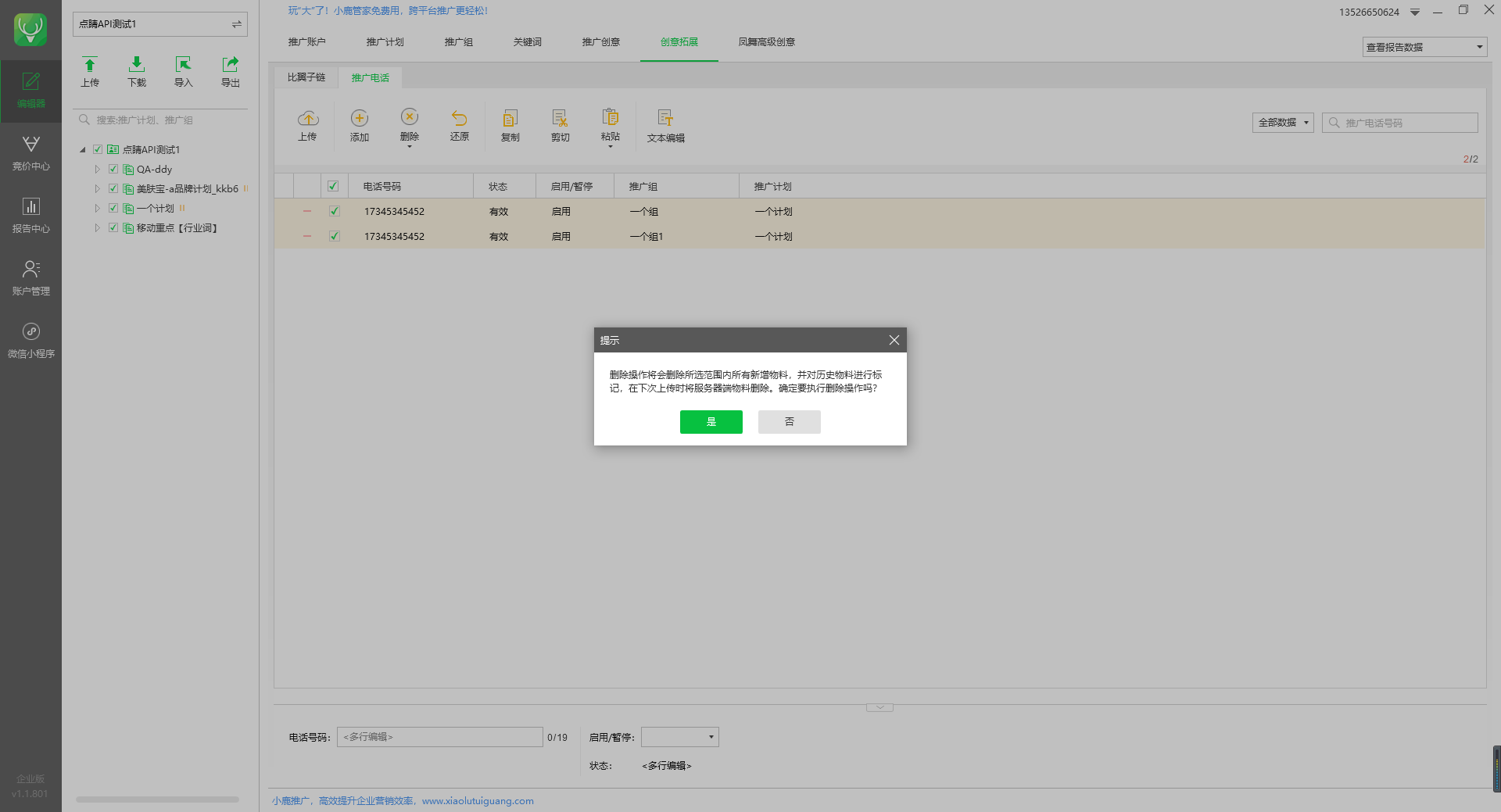Image resolution: width=1501 pixels, height=812 pixels.
Task: Click the green deer app logo
Action: (x=30, y=30)
